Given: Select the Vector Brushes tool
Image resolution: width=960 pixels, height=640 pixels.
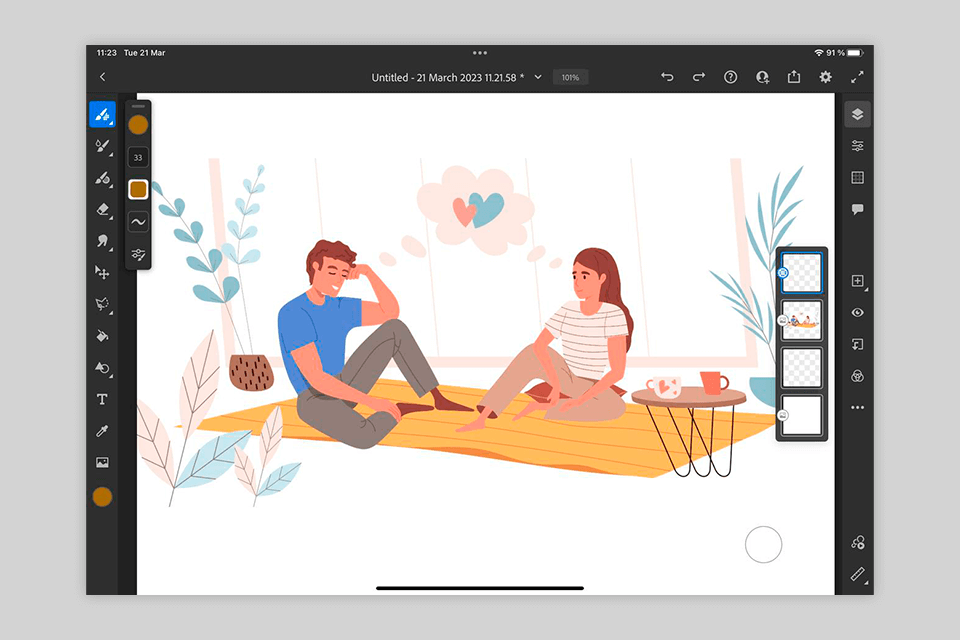Looking at the screenshot, I should [102, 178].
